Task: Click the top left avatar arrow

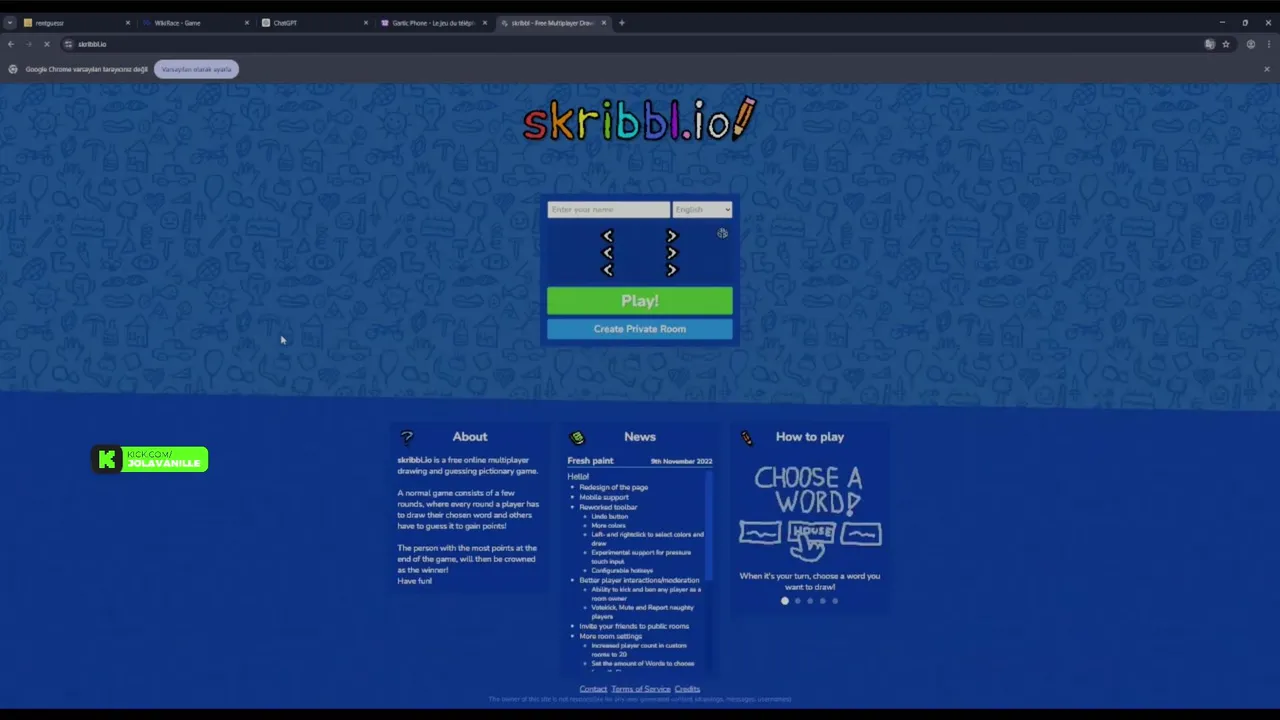Action: (607, 236)
